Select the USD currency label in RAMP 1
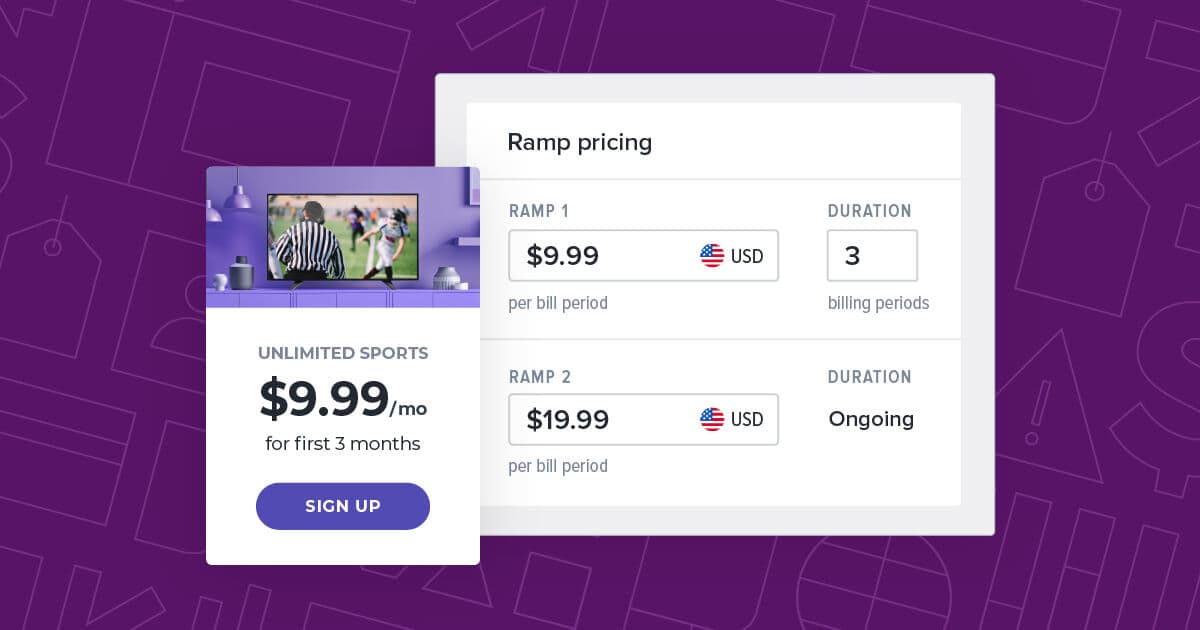Screen dimensions: 1200x630 751,255
